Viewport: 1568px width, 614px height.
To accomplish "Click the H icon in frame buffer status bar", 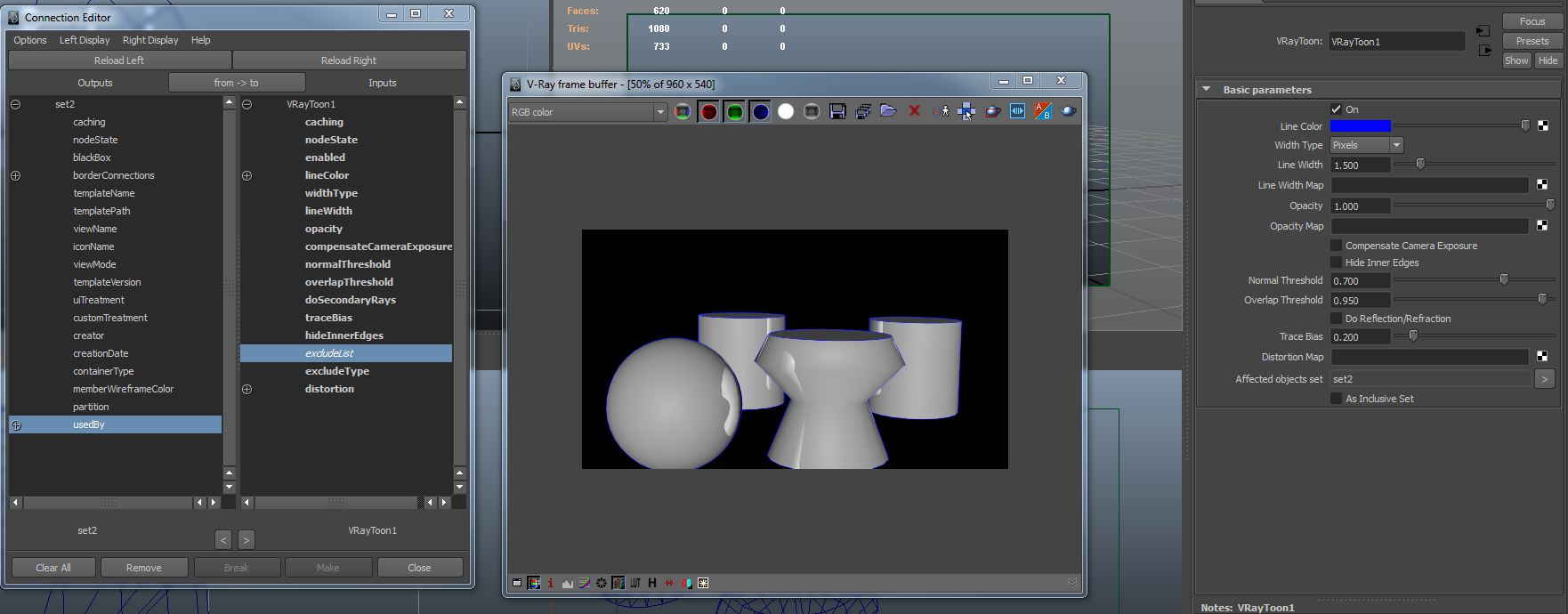I will (652, 583).
